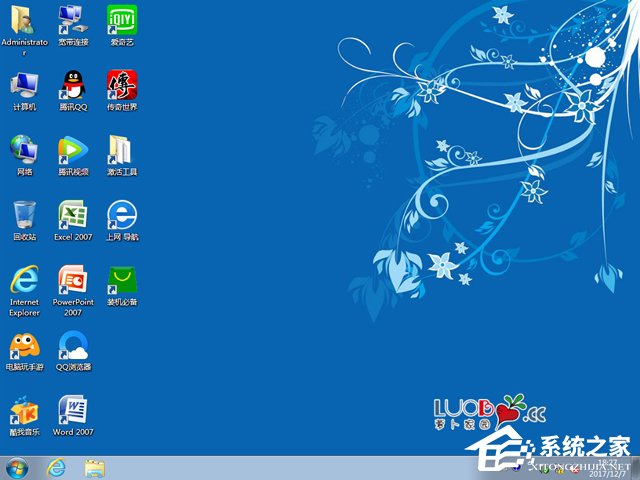The image size is (640, 480).
Task: Click the taskbar clock showing 2017/12/7
Action: pos(608,468)
